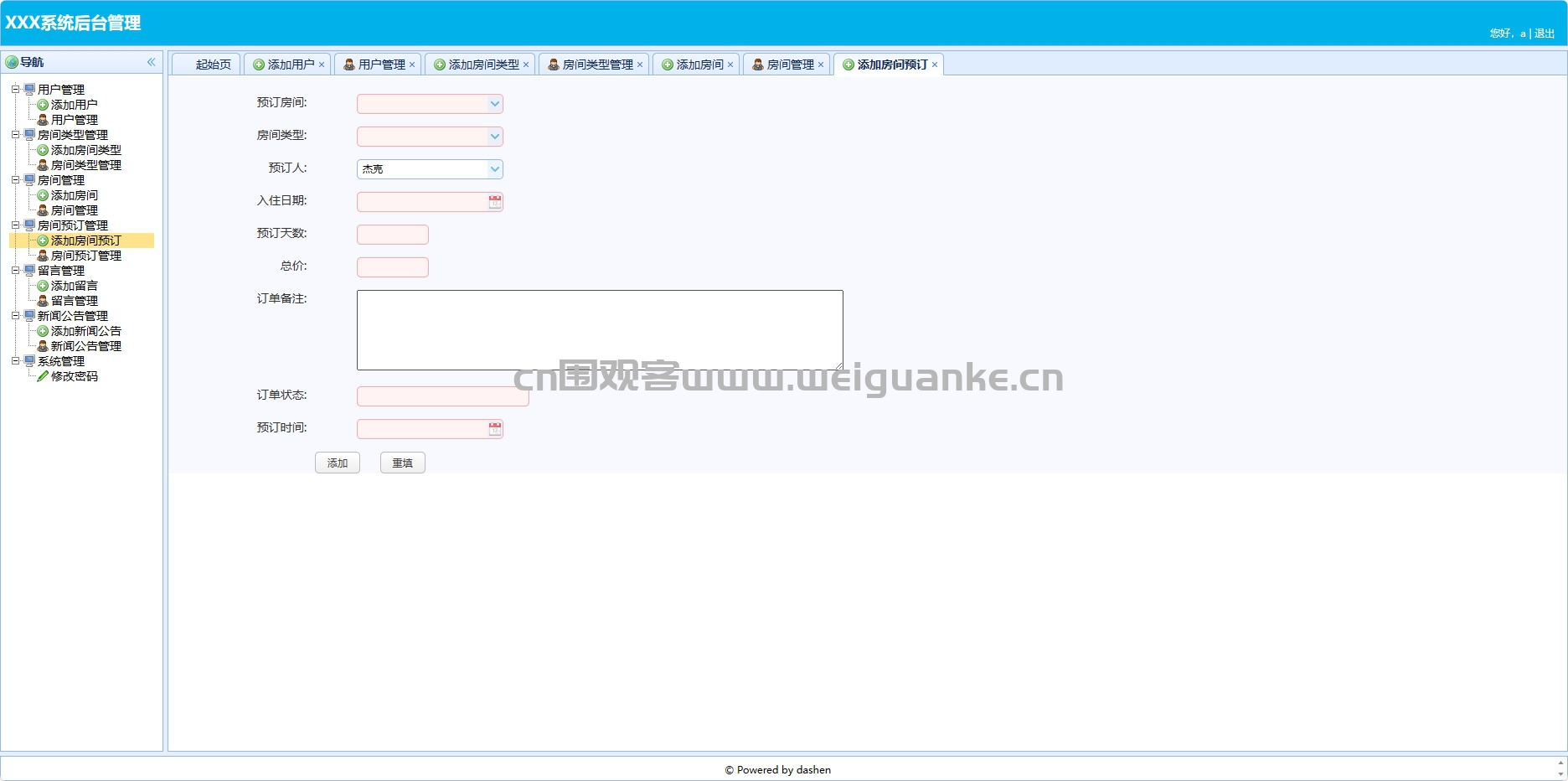Viewport: 1568px width, 781px height.
Task: Click the 用户管理 folder computer icon
Action: click(x=29, y=89)
